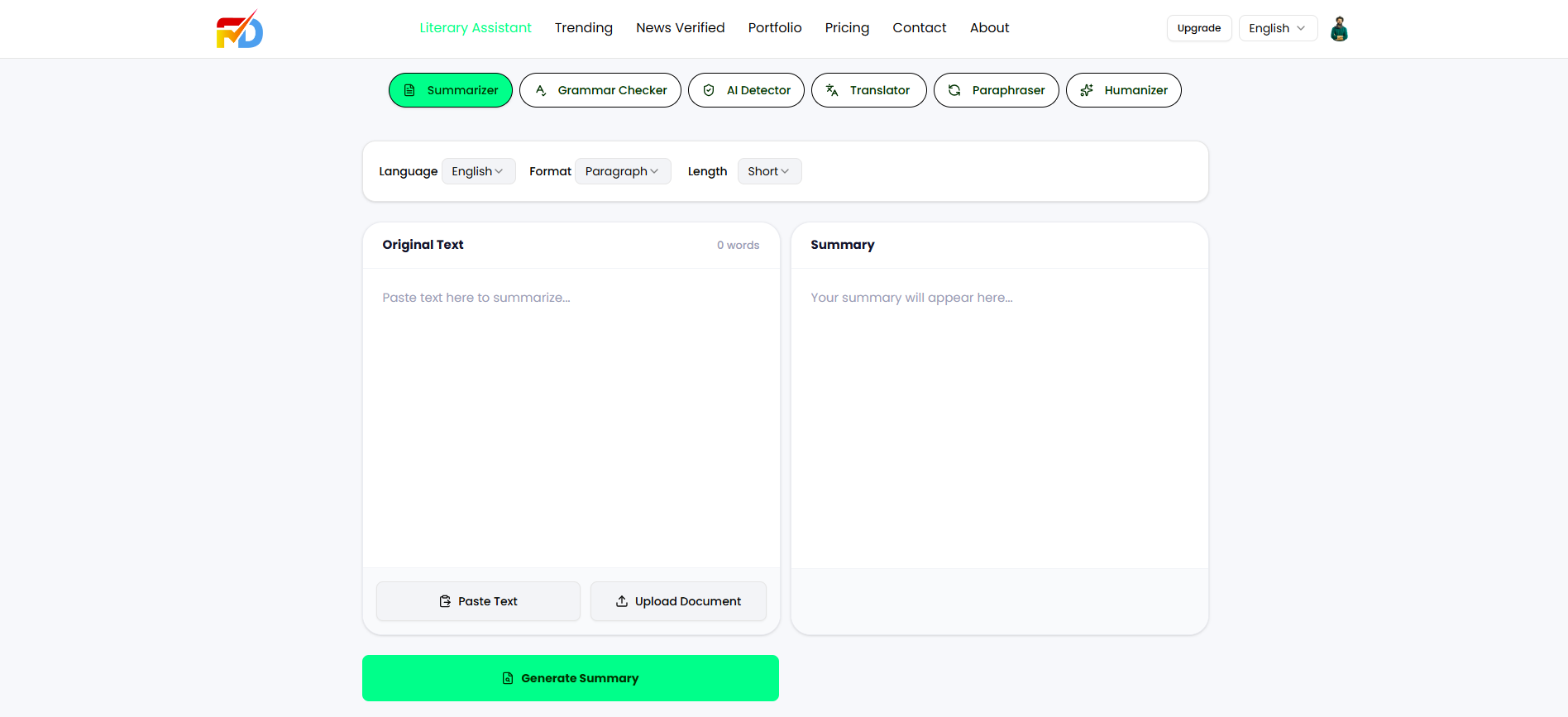Click the FD logo icon
Screen dimensions: 1568x717
pyautogui.click(x=239, y=30)
